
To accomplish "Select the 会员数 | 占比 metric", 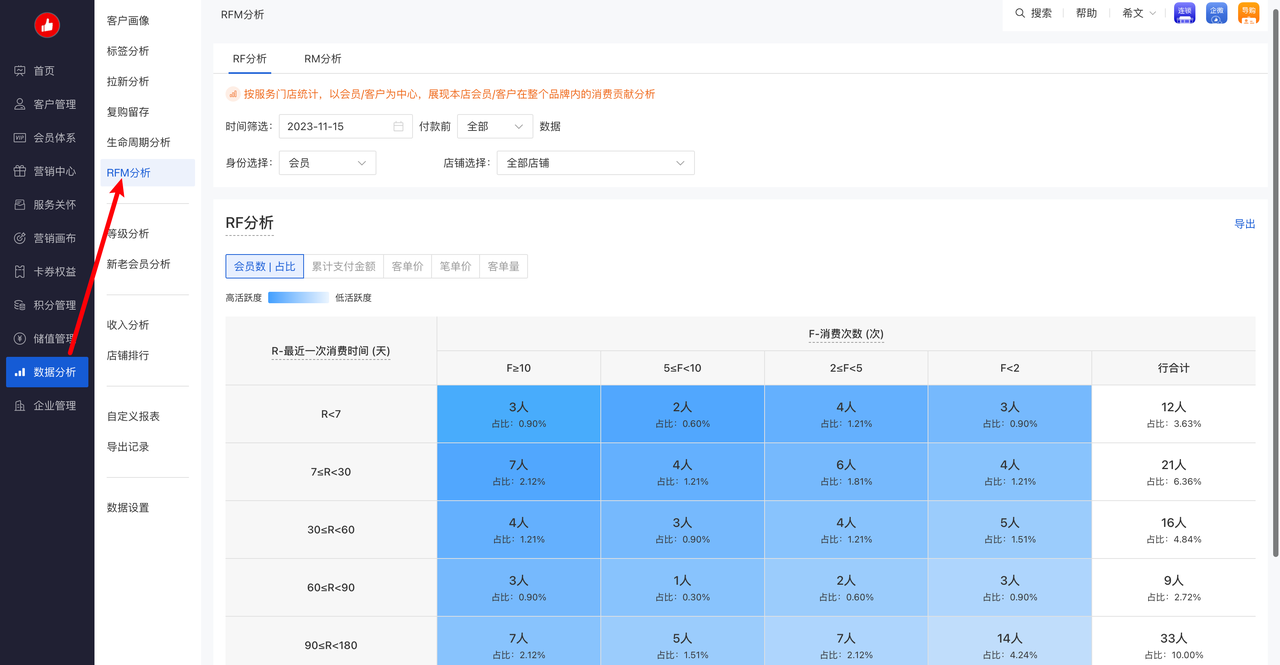I will [x=265, y=267].
